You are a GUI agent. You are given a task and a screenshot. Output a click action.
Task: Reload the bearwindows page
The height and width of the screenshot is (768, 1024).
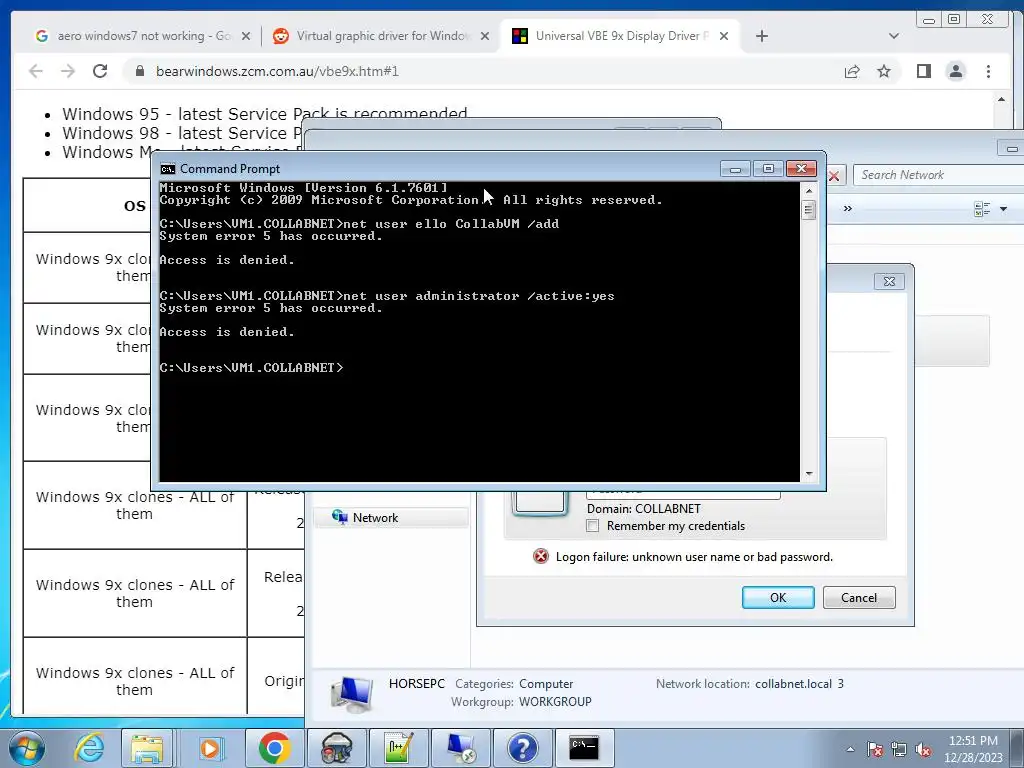(100, 71)
